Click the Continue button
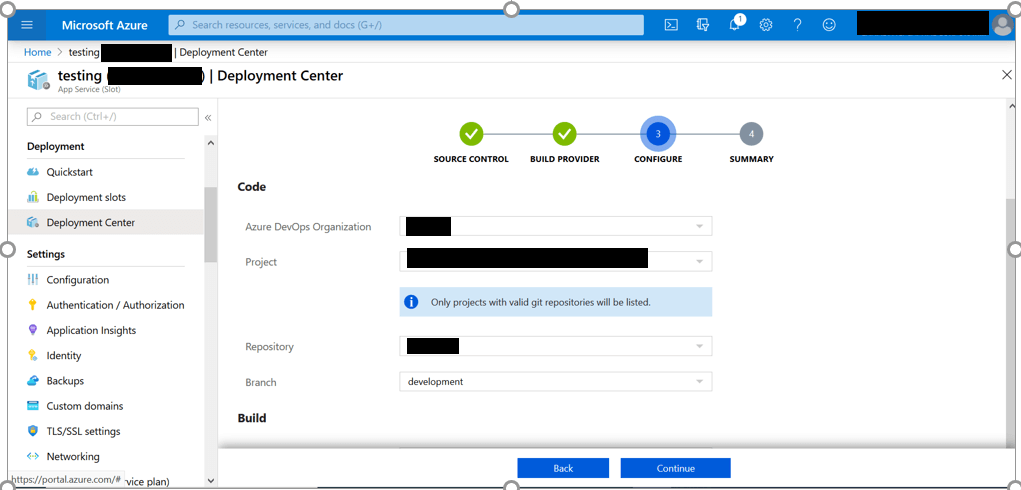This screenshot has height=490, width=1021. tap(675, 468)
